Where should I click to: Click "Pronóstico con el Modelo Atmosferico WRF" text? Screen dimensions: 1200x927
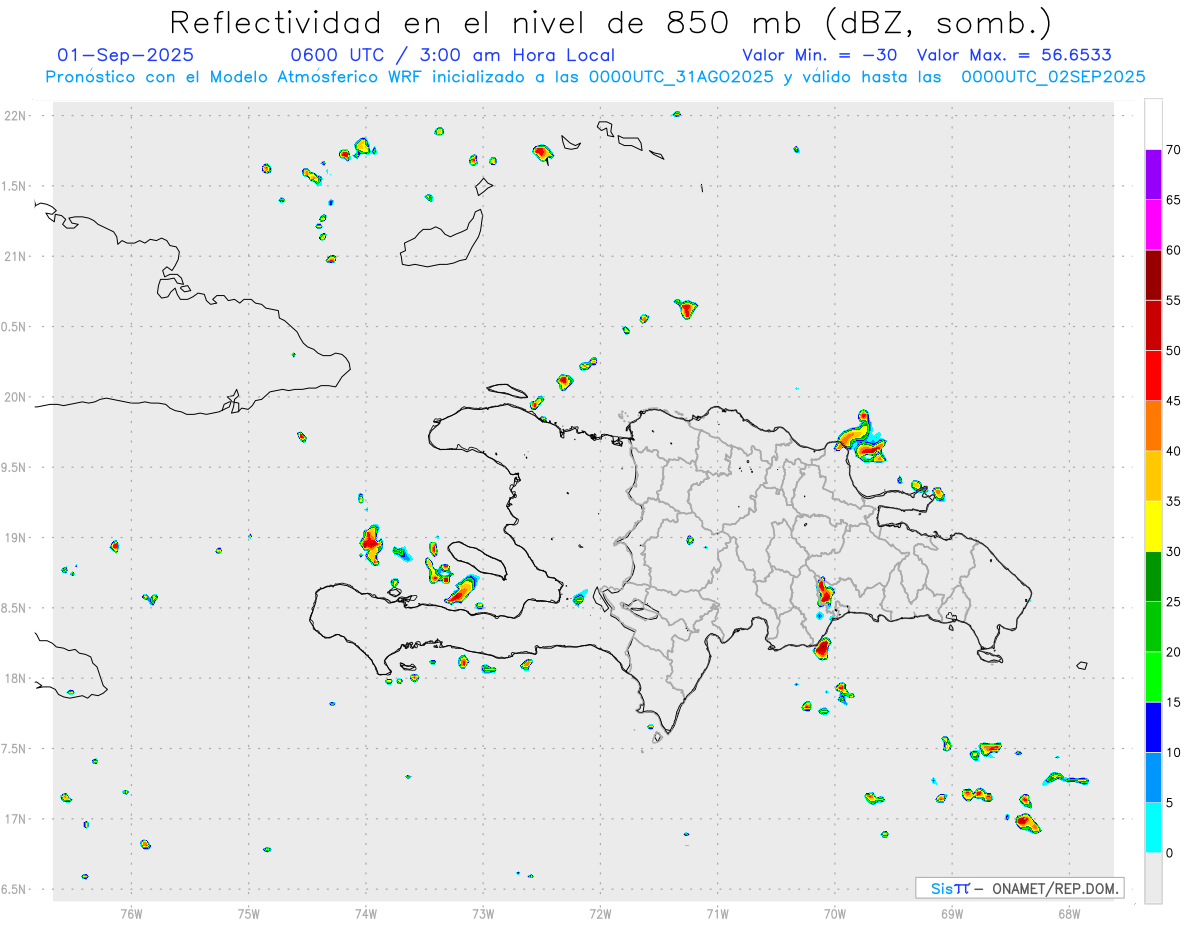coord(235,77)
